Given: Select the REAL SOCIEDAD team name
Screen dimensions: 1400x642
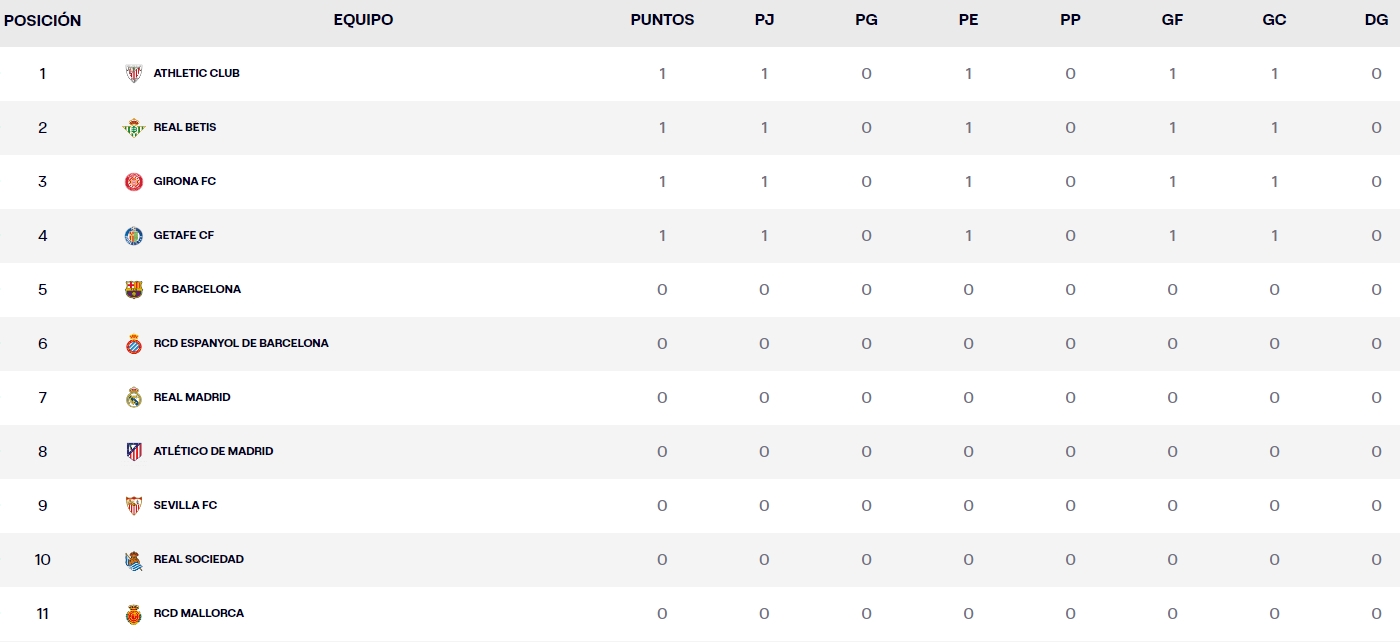Looking at the screenshot, I should point(198,559).
